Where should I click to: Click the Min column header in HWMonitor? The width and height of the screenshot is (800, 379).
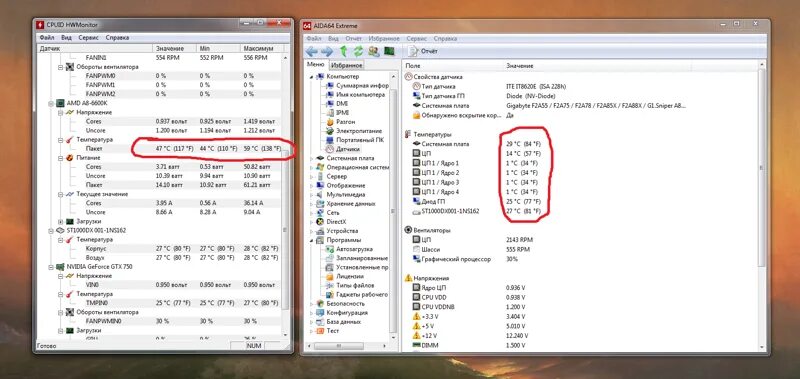coord(218,48)
